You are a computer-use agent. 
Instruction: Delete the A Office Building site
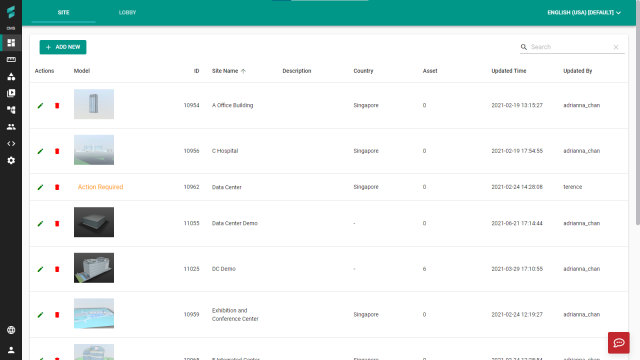[57, 106]
